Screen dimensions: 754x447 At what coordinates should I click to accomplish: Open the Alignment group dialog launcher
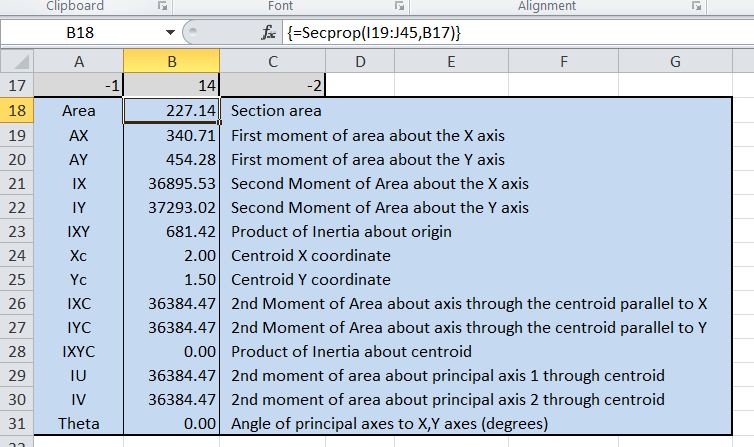(697, 6)
